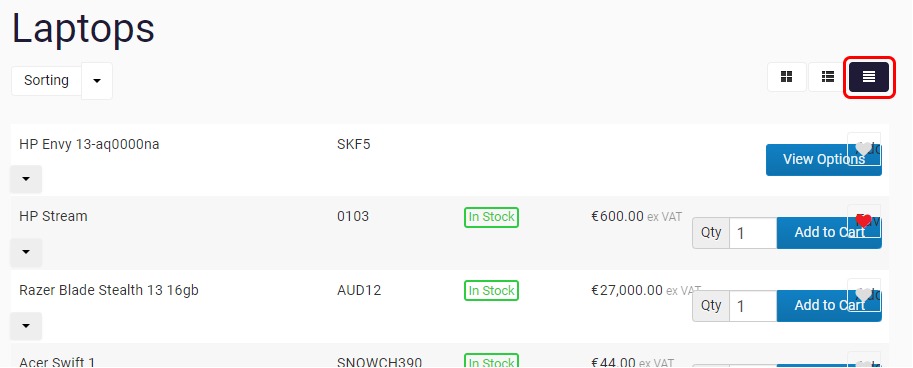Open the Acer Swift 1 product link

click(57, 362)
